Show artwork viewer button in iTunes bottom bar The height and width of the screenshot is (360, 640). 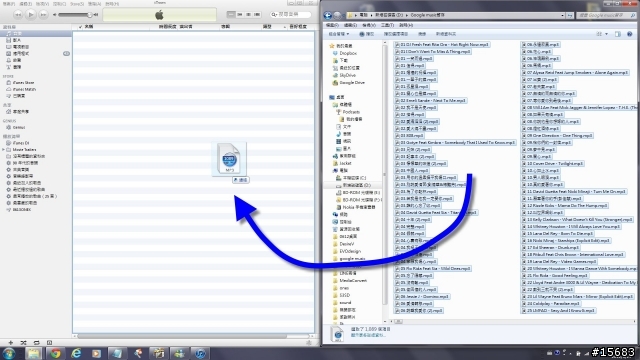49,342
